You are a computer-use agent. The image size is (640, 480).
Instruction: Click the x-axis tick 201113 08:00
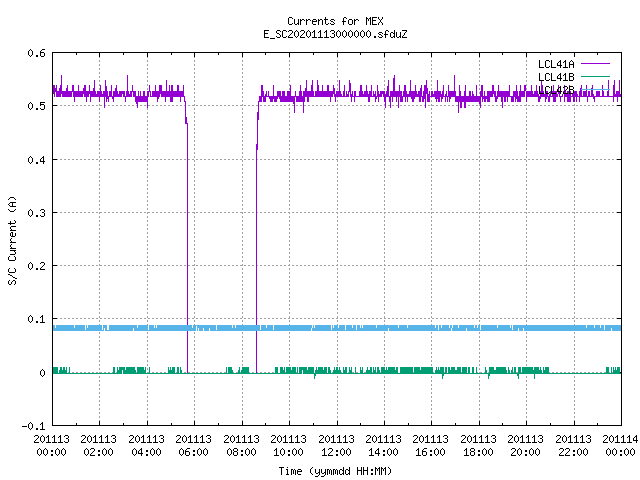tap(241, 446)
